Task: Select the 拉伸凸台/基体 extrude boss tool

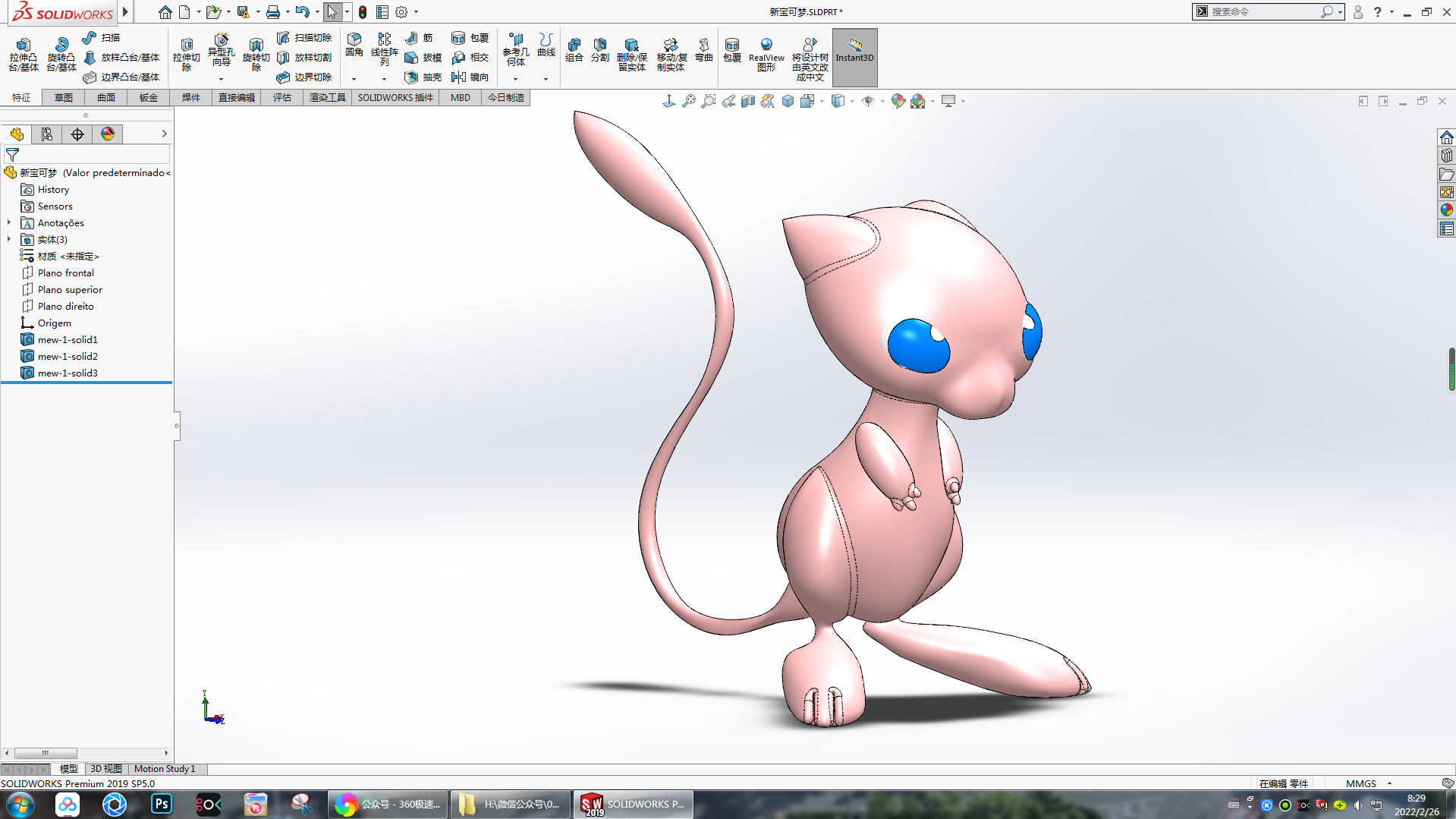Action: (24, 54)
